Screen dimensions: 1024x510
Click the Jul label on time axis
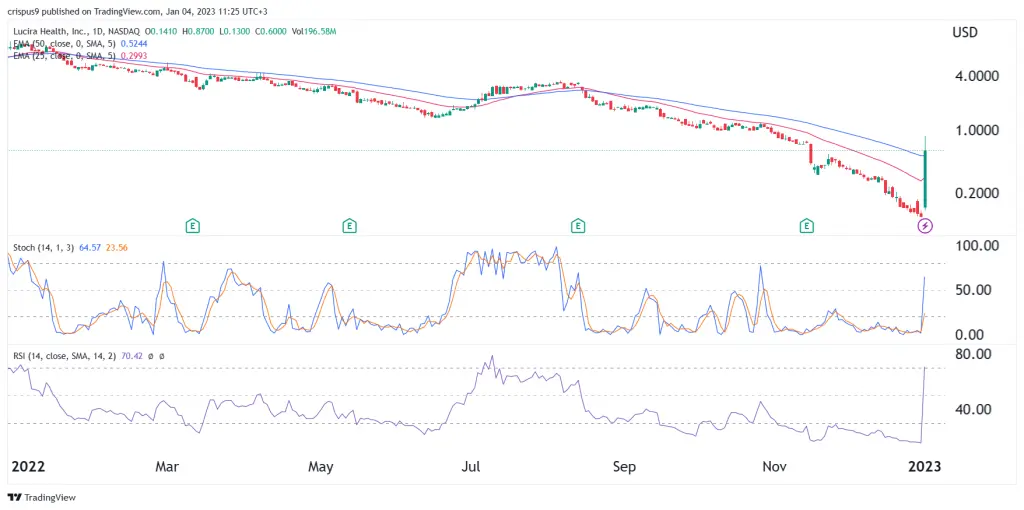coord(472,468)
